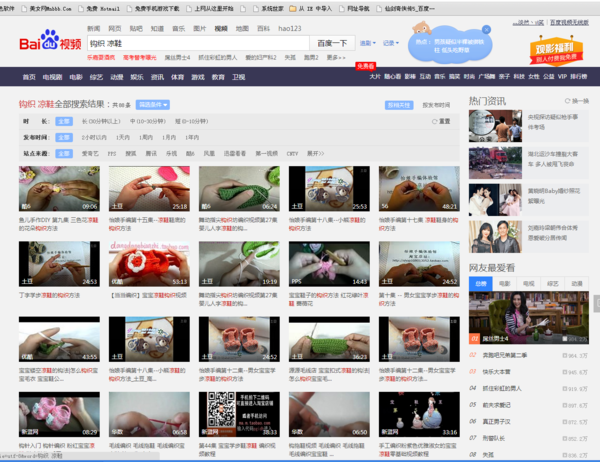Open 电视剧 in the dark navigation bar

(52, 77)
